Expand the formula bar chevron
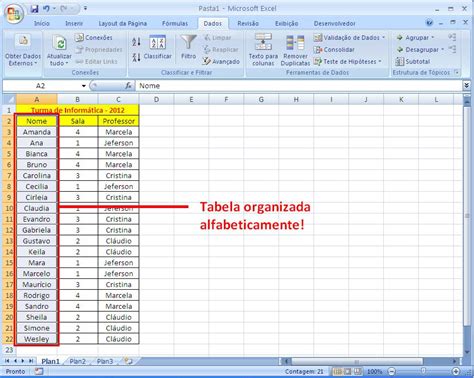The image size is (474, 378). tap(466, 86)
